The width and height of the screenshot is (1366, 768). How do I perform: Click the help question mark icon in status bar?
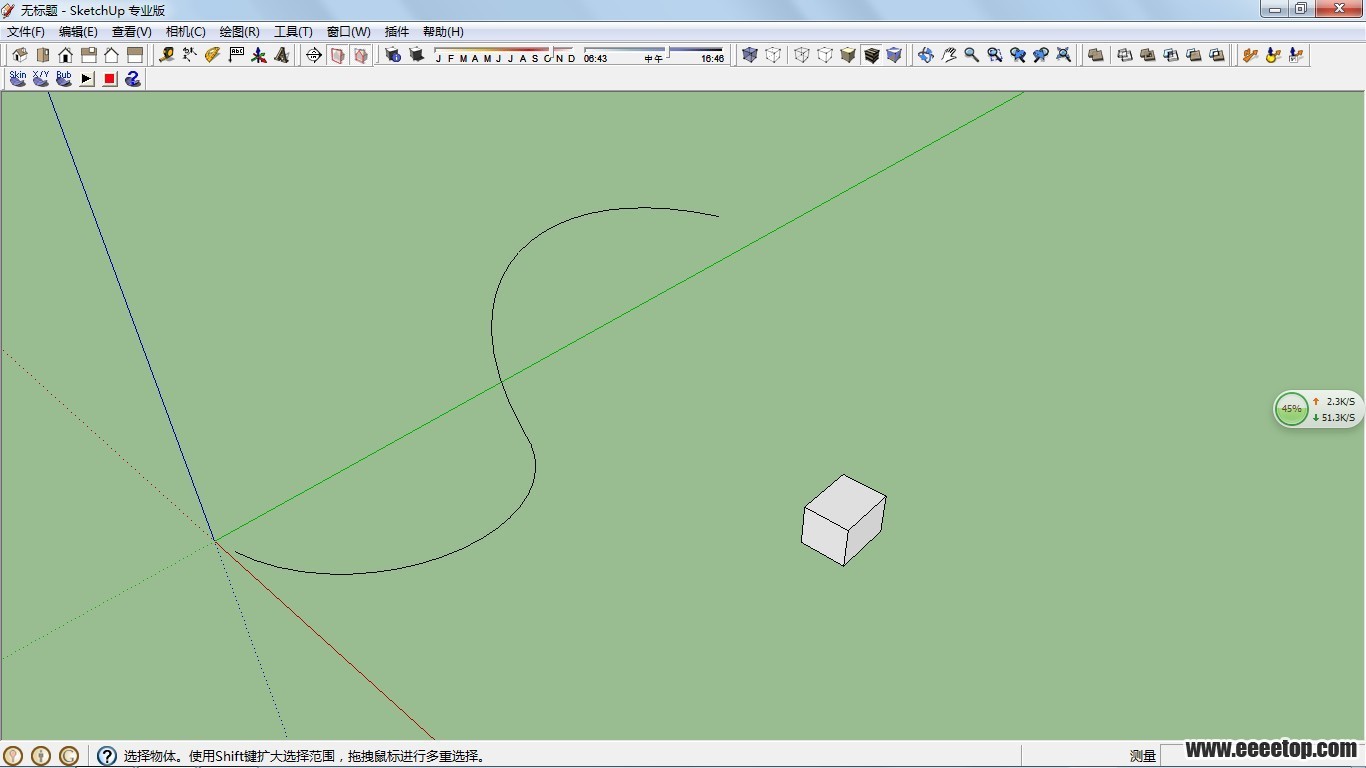point(107,756)
